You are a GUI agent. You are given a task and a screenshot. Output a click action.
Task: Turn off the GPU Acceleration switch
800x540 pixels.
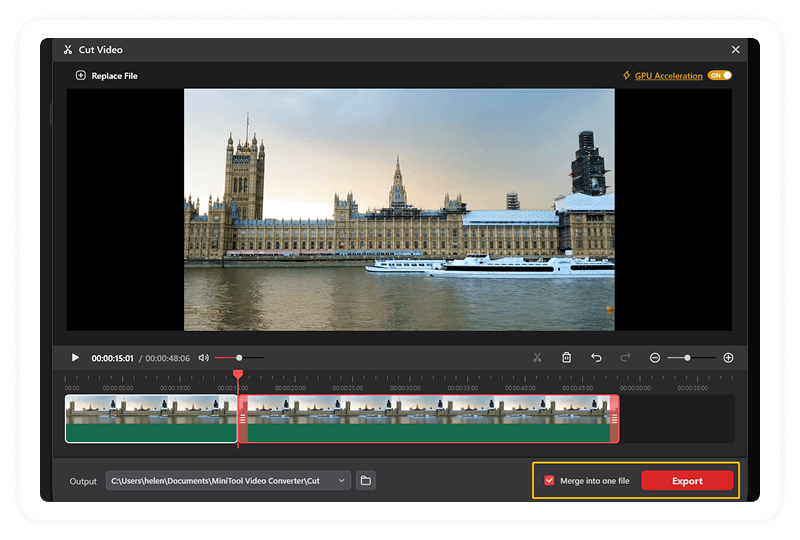pos(720,75)
